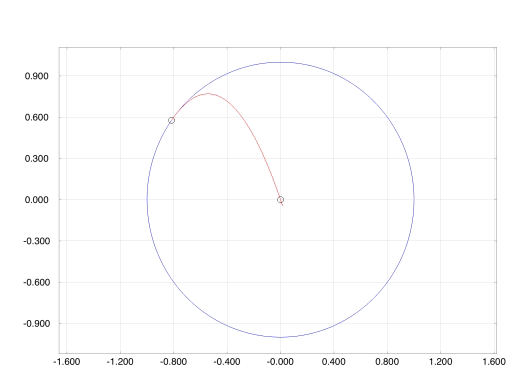Click the x-axis label -1.200
This screenshot has height=384, width=512.
pos(120,362)
